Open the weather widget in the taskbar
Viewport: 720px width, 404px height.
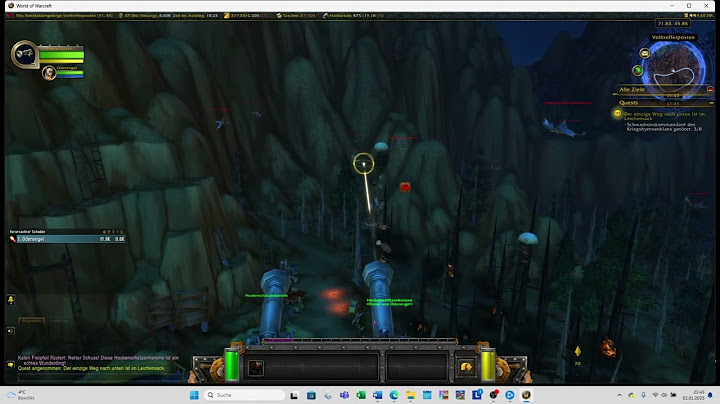pyautogui.click(x=21, y=395)
